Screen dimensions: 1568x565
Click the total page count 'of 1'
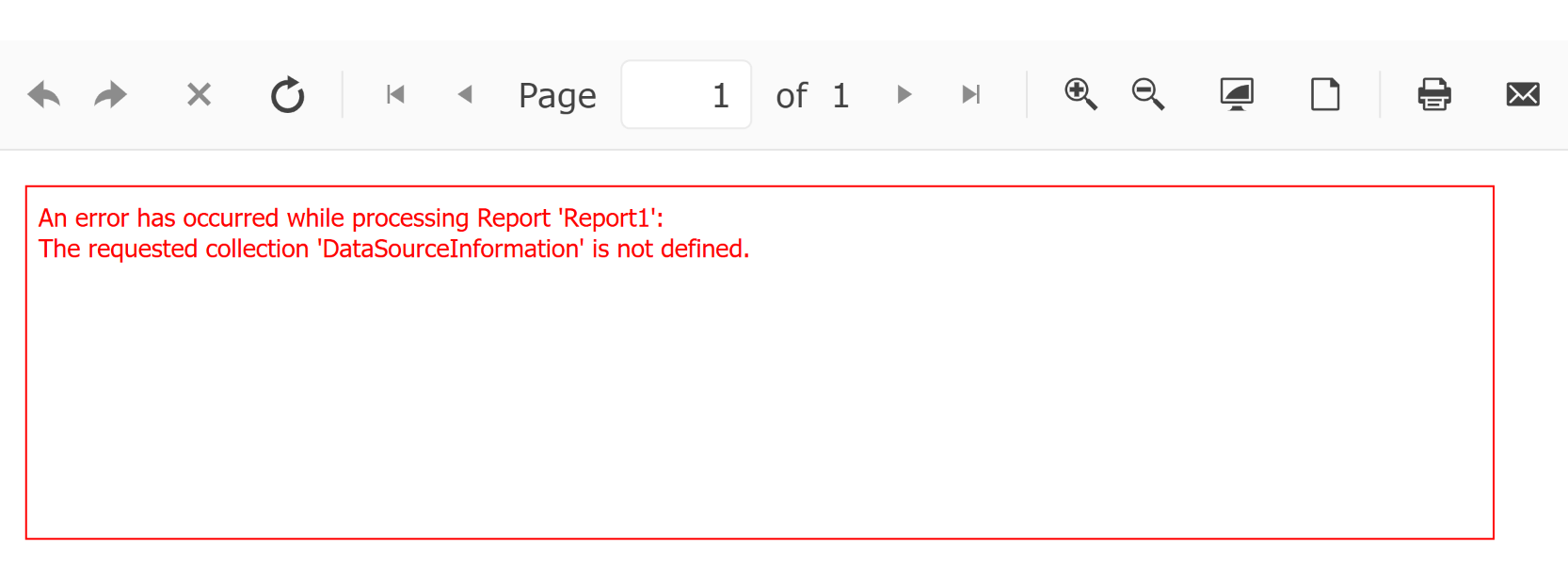point(812,95)
